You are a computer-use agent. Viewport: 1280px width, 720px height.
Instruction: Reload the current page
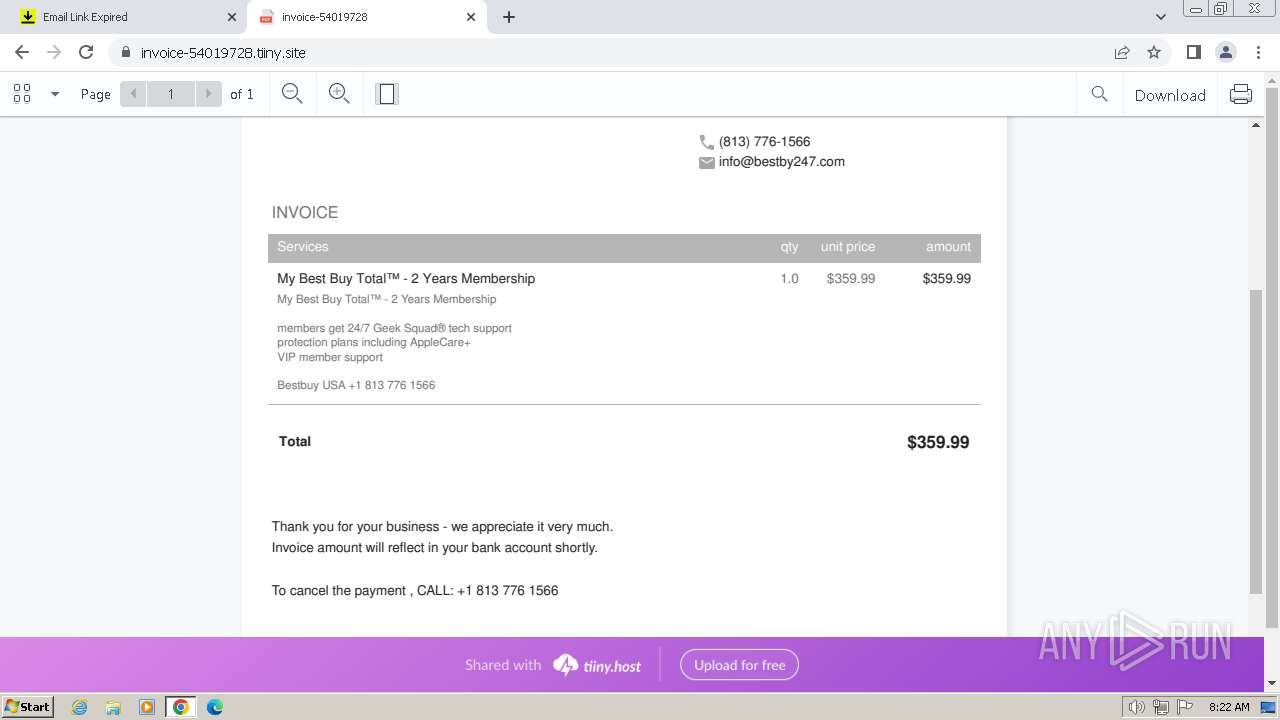[x=86, y=52]
